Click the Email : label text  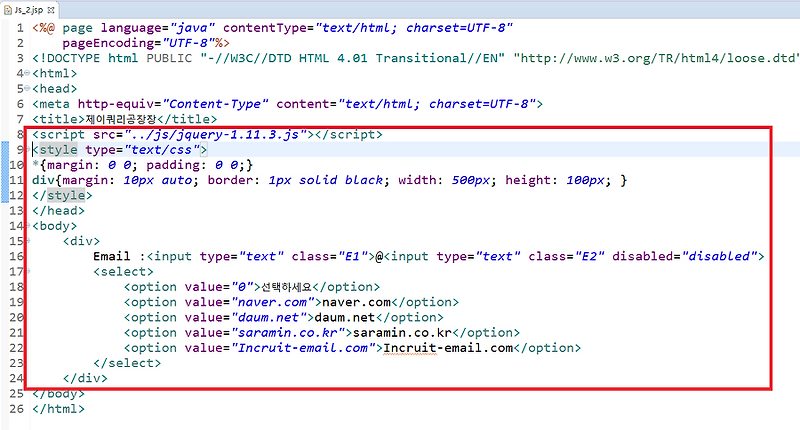tap(119, 257)
